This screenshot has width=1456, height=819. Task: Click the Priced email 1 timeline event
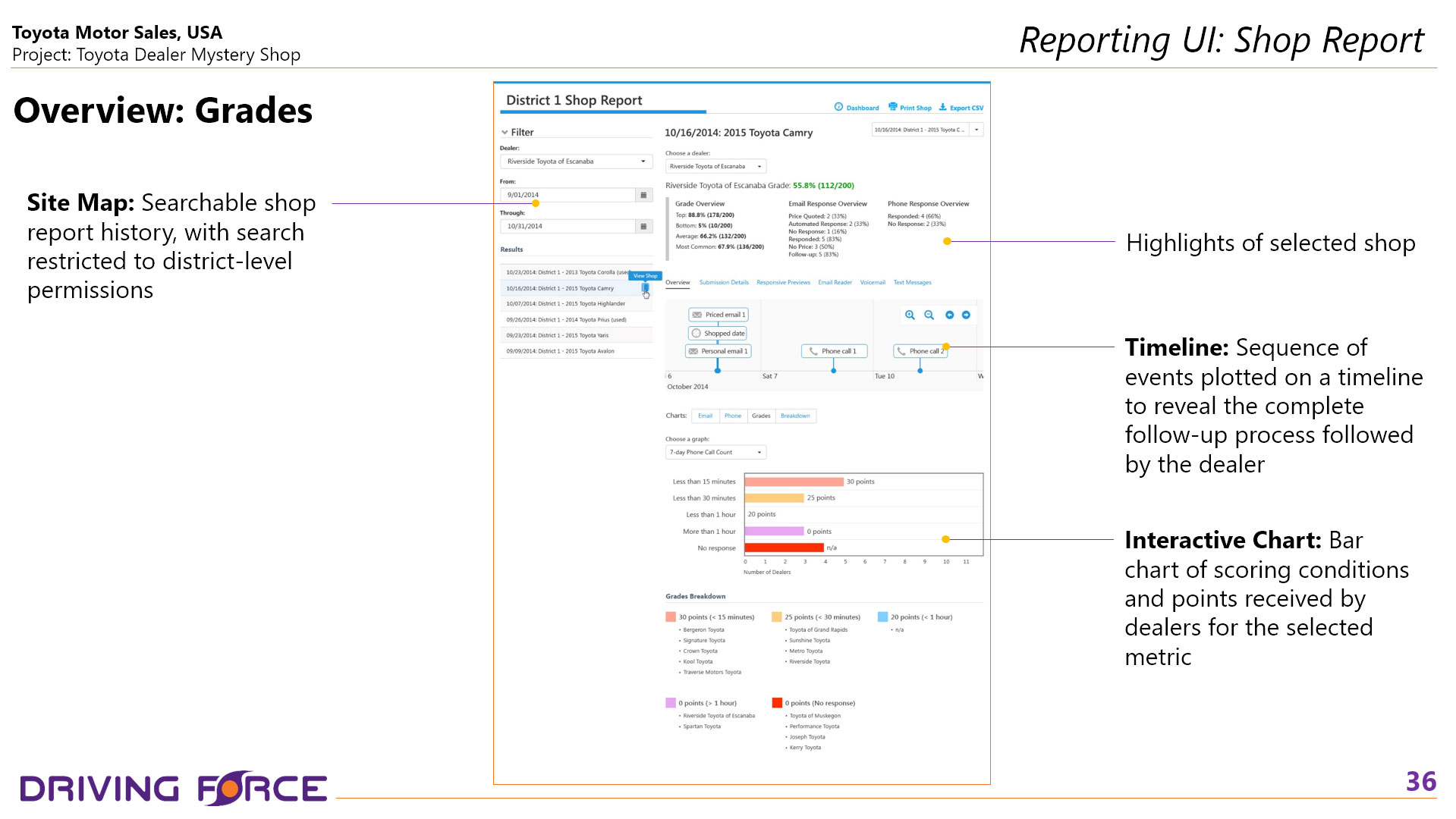719,315
